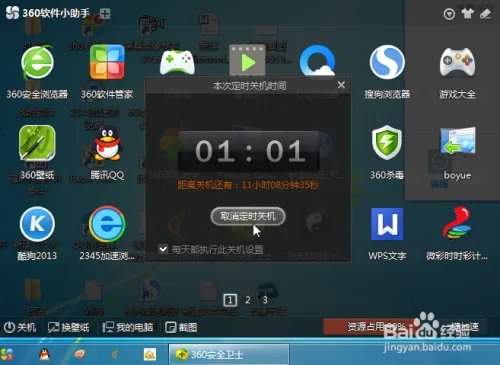This screenshot has height=365, width=500.
Task: Open 游戏大全 icon
Action: point(457,62)
